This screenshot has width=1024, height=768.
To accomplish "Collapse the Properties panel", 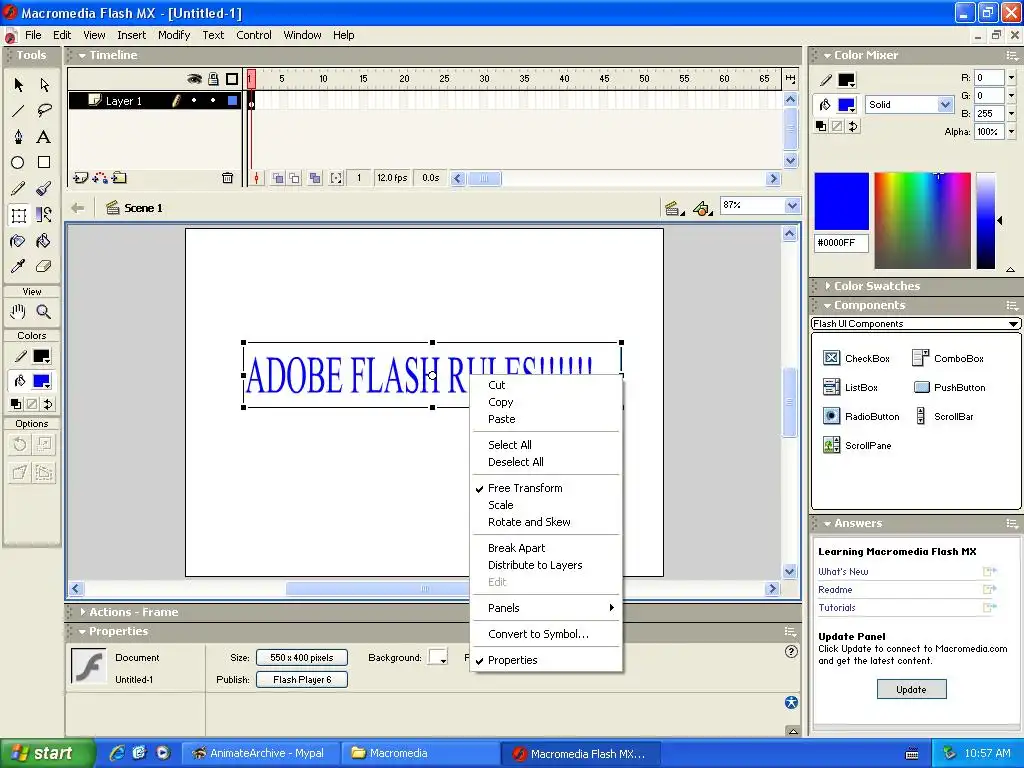I will click(x=82, y=632).
